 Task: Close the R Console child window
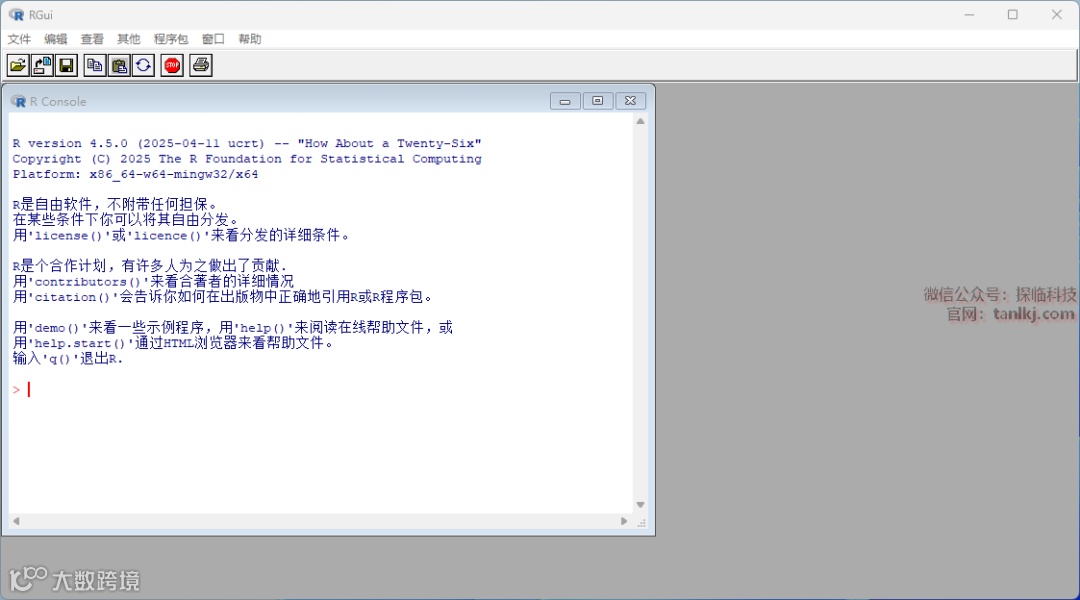coord(630,101)
